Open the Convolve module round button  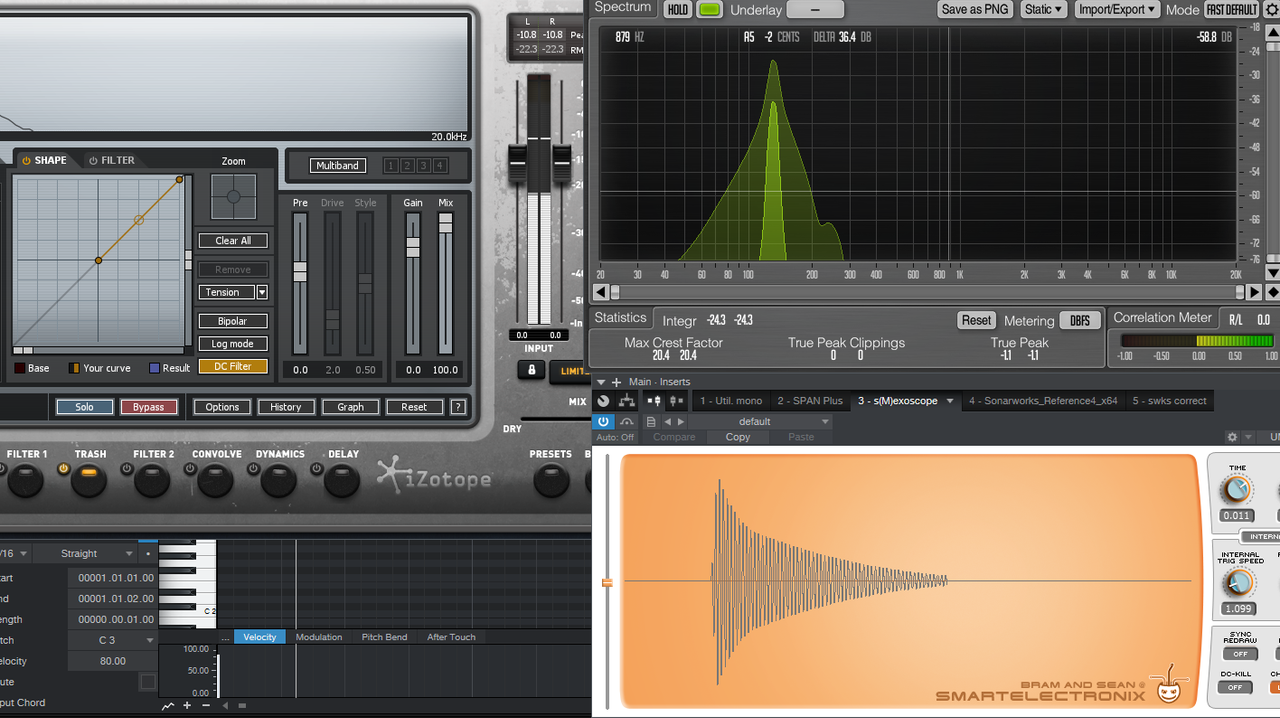215,480
